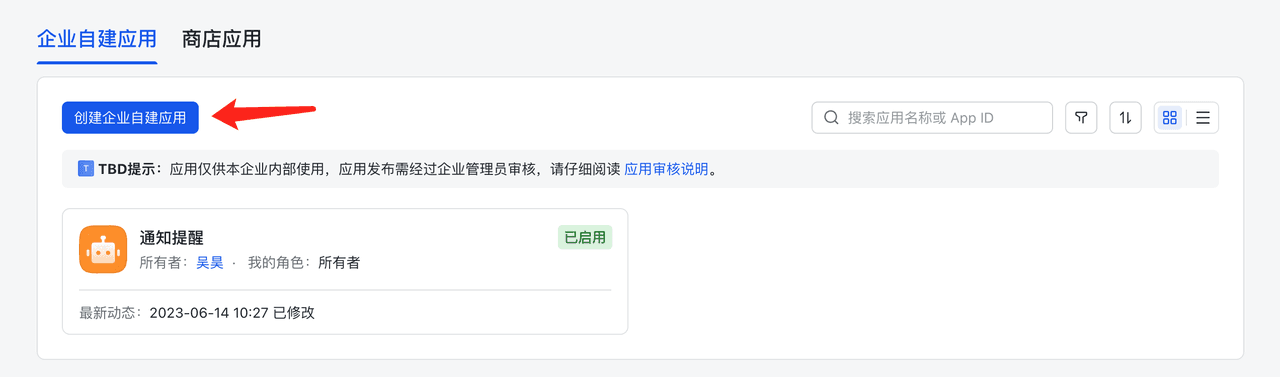Click the orange robot app icon
This screenshot has width=1280, height=377.
click(x=103, y=249)
